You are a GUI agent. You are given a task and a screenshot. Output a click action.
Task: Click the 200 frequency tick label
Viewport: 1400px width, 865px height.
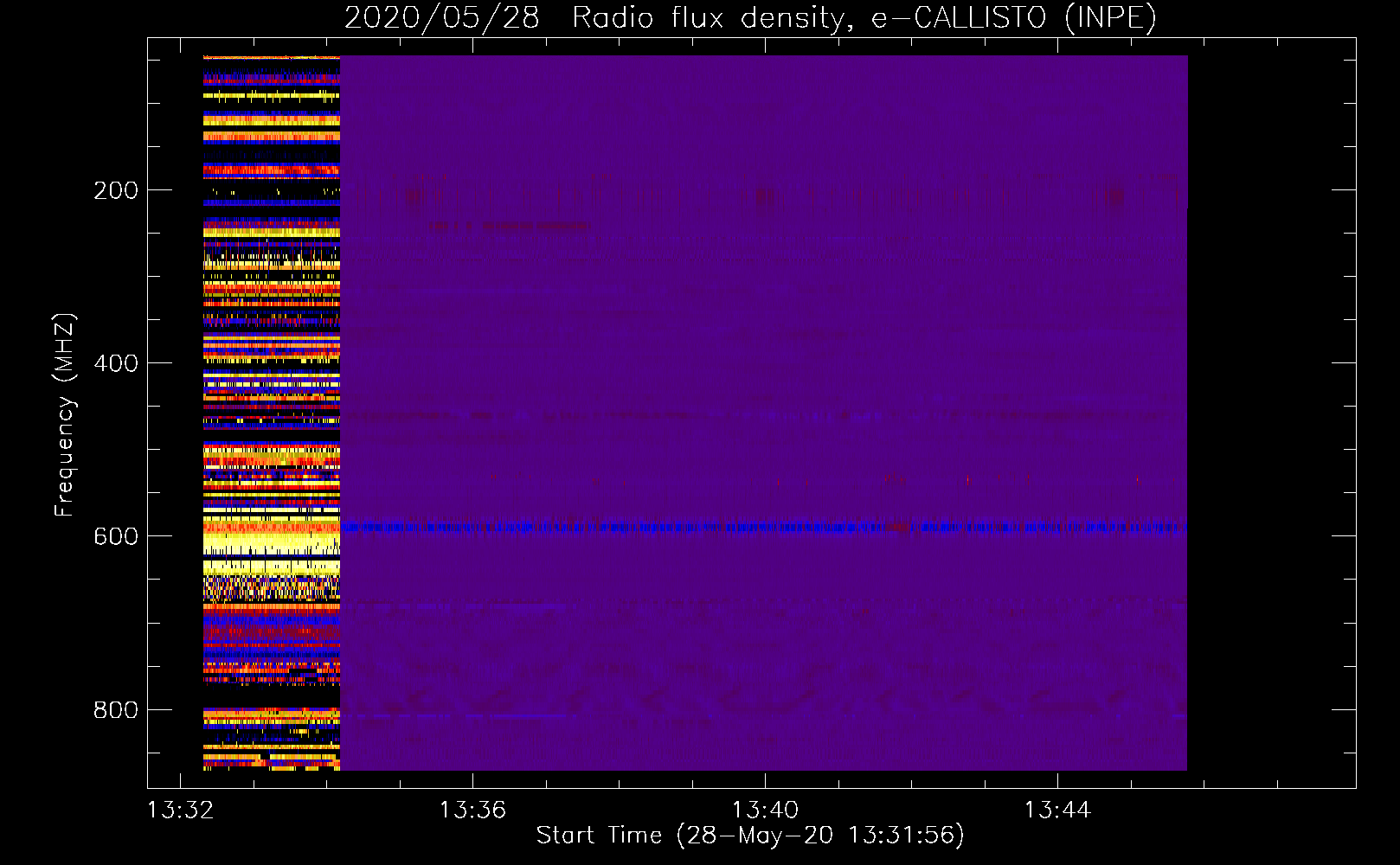[116, 190]
